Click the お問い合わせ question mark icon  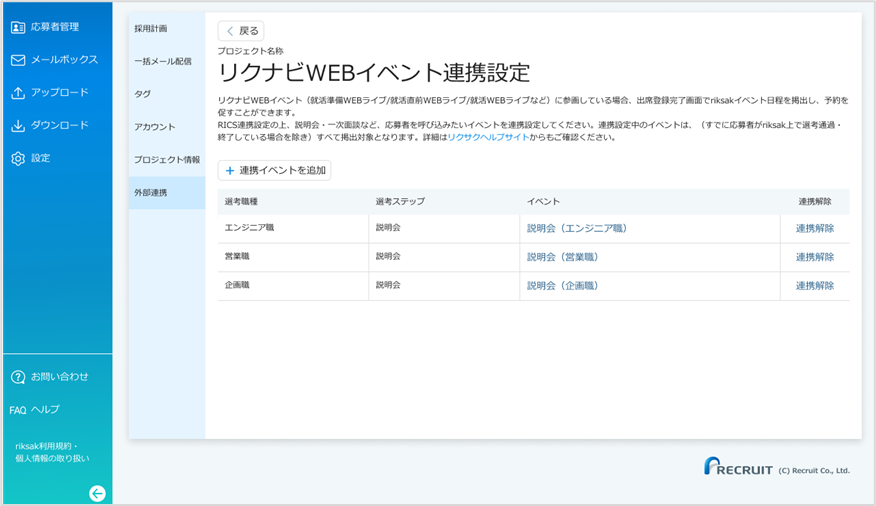[18, 377]
